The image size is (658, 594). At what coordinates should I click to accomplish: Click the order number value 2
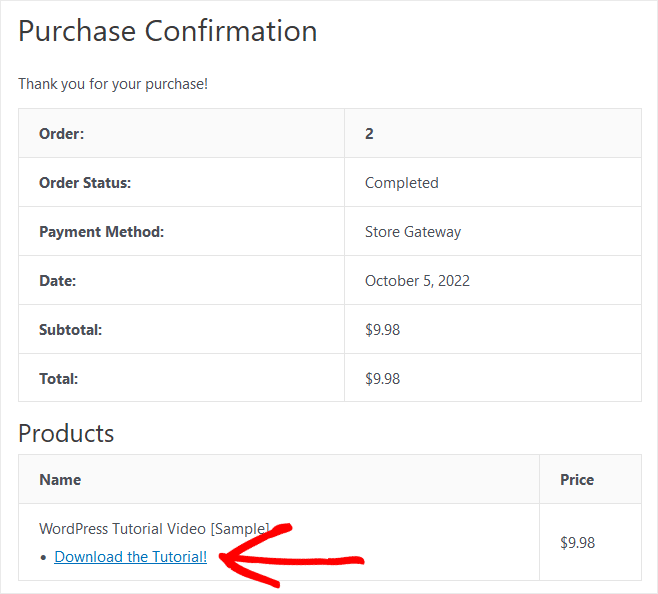(369, 133)
